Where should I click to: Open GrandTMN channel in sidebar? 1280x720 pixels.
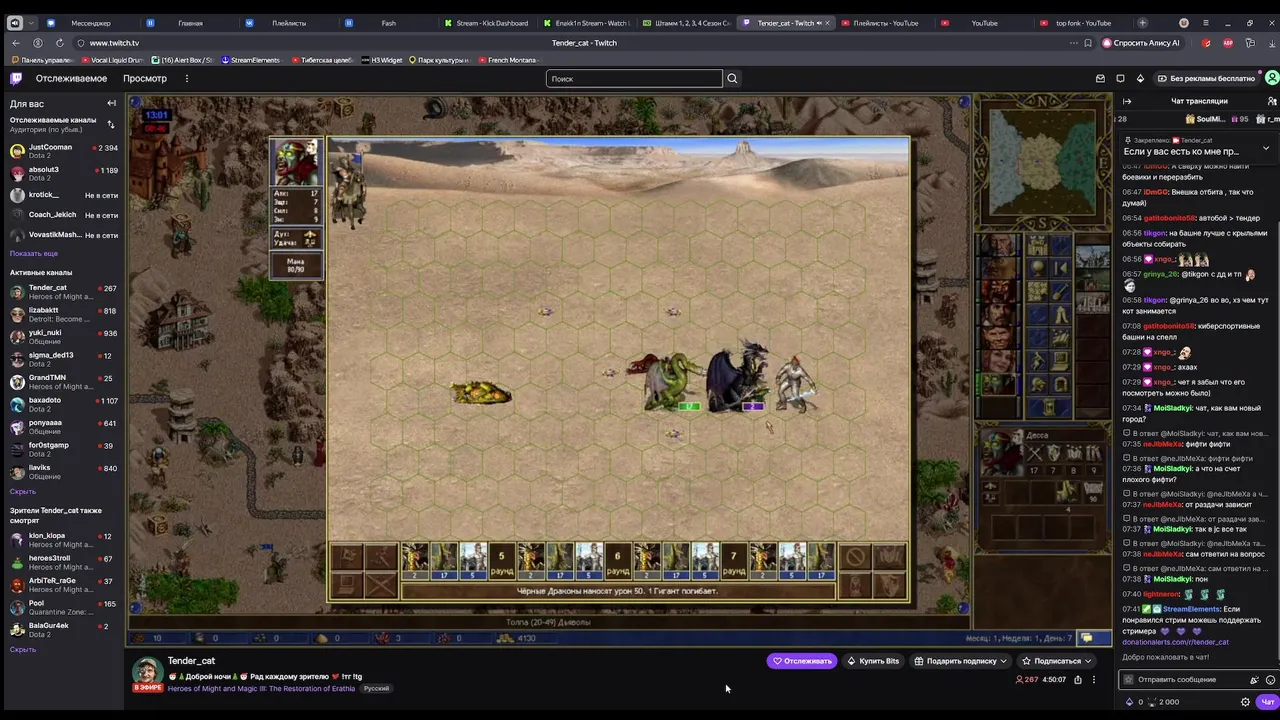pyautogui.click(x=63, y=382)
